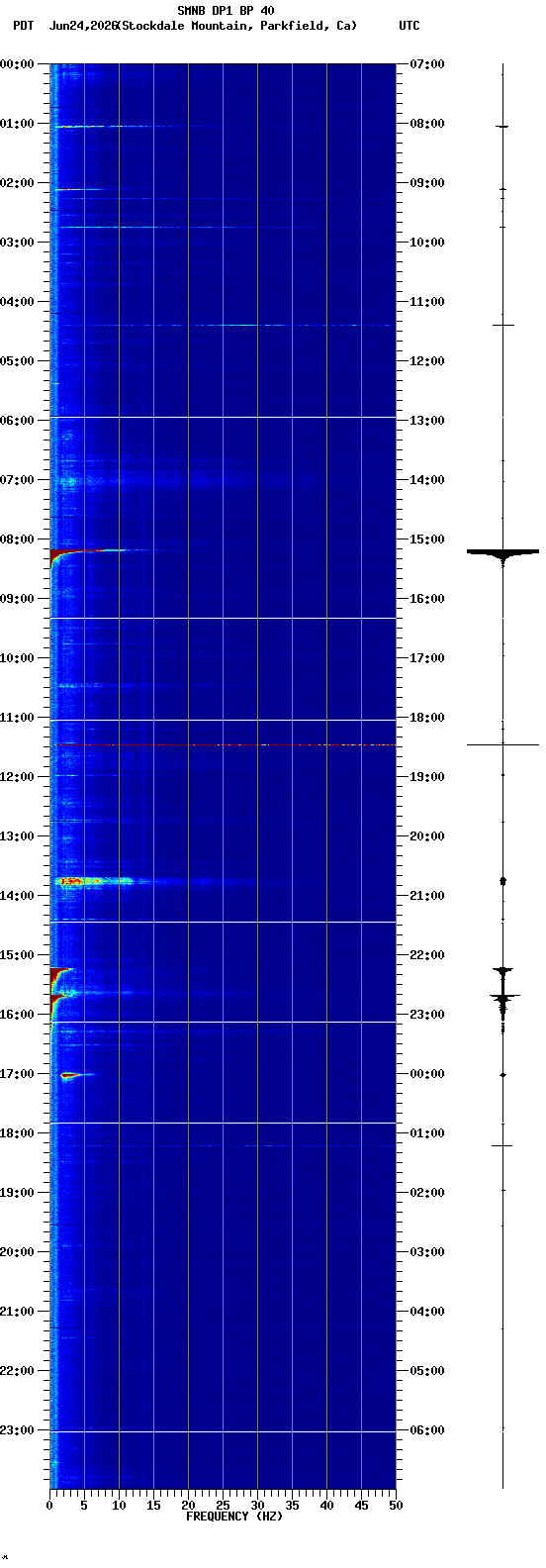Viewport: 546px width, 1568px height.
Task: Click the large seismogram spike near 15:15 UTC
Action: (503, 552)
